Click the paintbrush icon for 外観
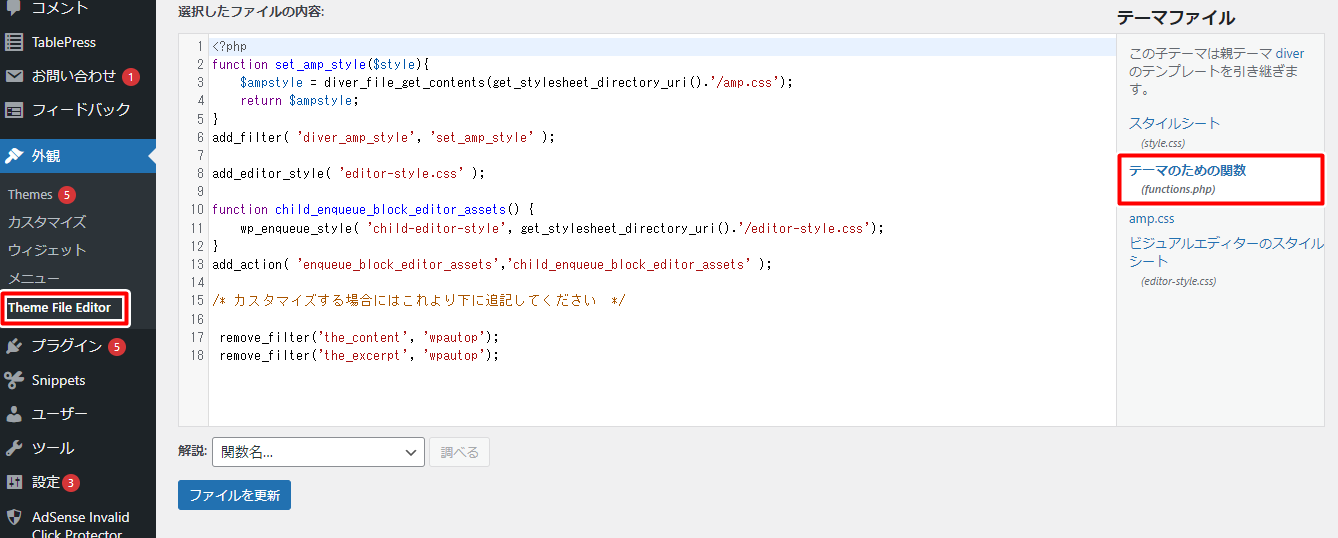1338x538 pixels. pyautogui.click(x=14, y=156)
